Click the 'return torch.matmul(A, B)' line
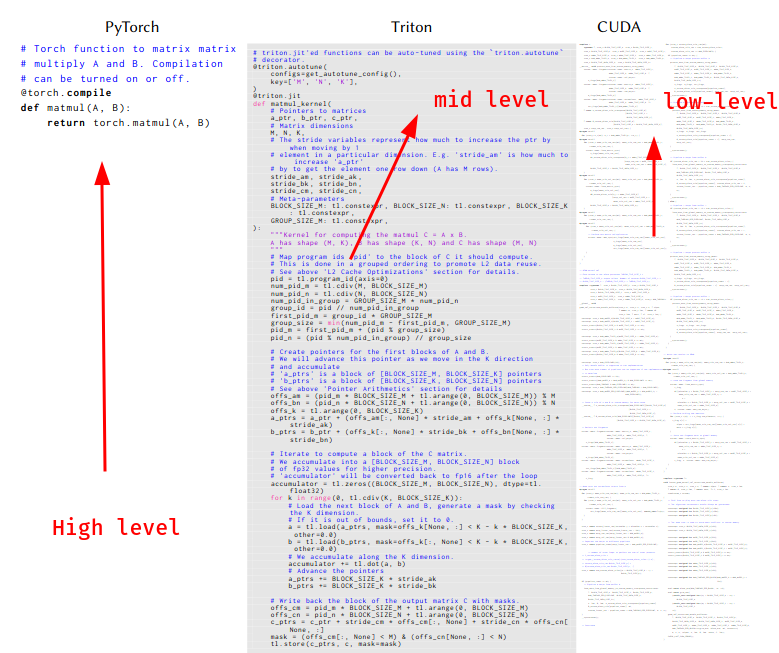The width and height of the screenshot is (779, 653). 129,123
